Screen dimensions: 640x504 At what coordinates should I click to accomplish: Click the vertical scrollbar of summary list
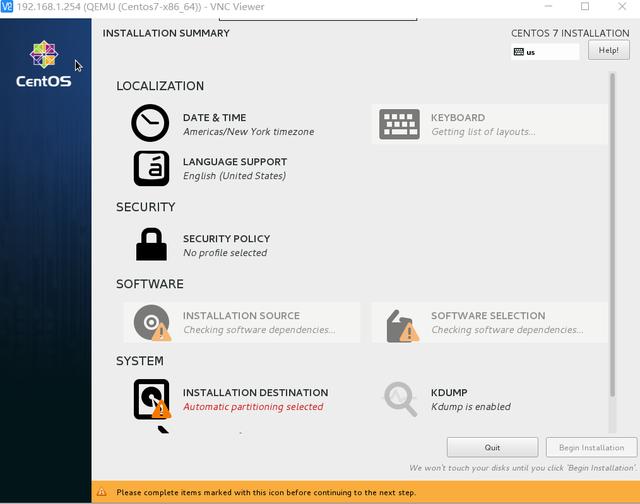click(x=612, y=235)
